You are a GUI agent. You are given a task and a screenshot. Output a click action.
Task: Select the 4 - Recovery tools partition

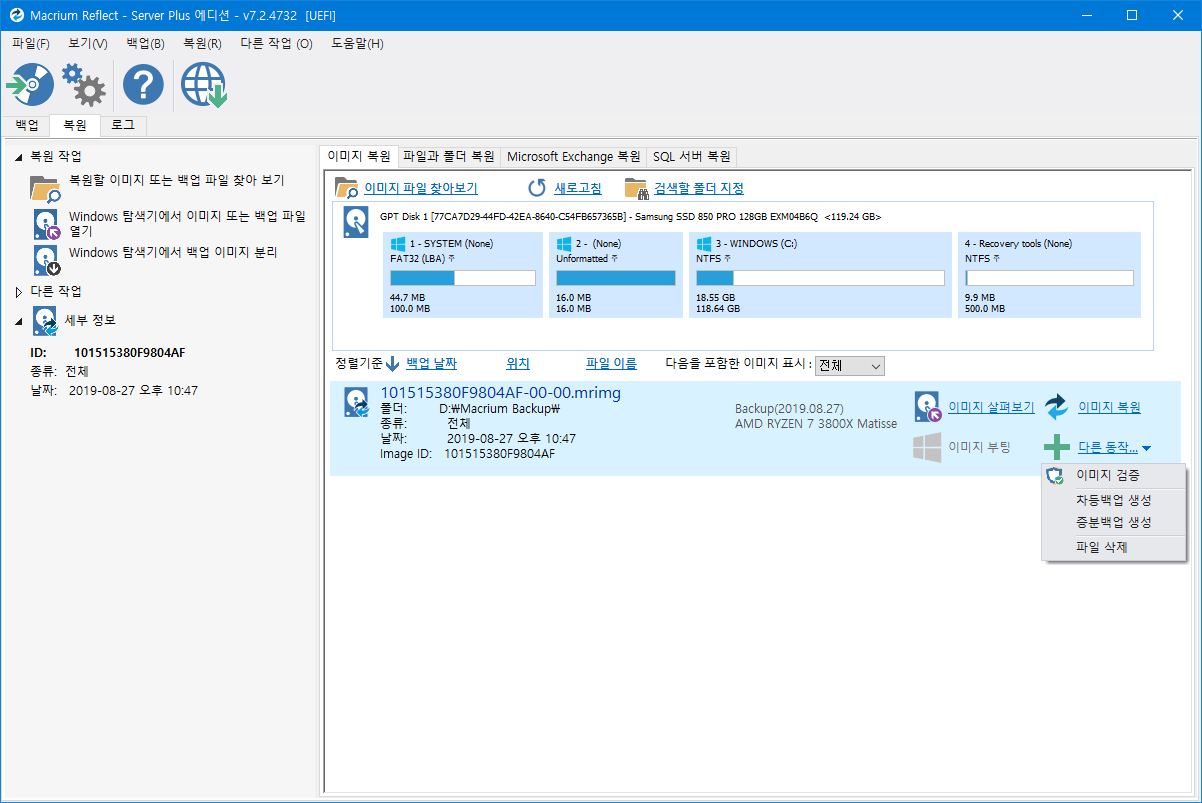click(1049, 275)
